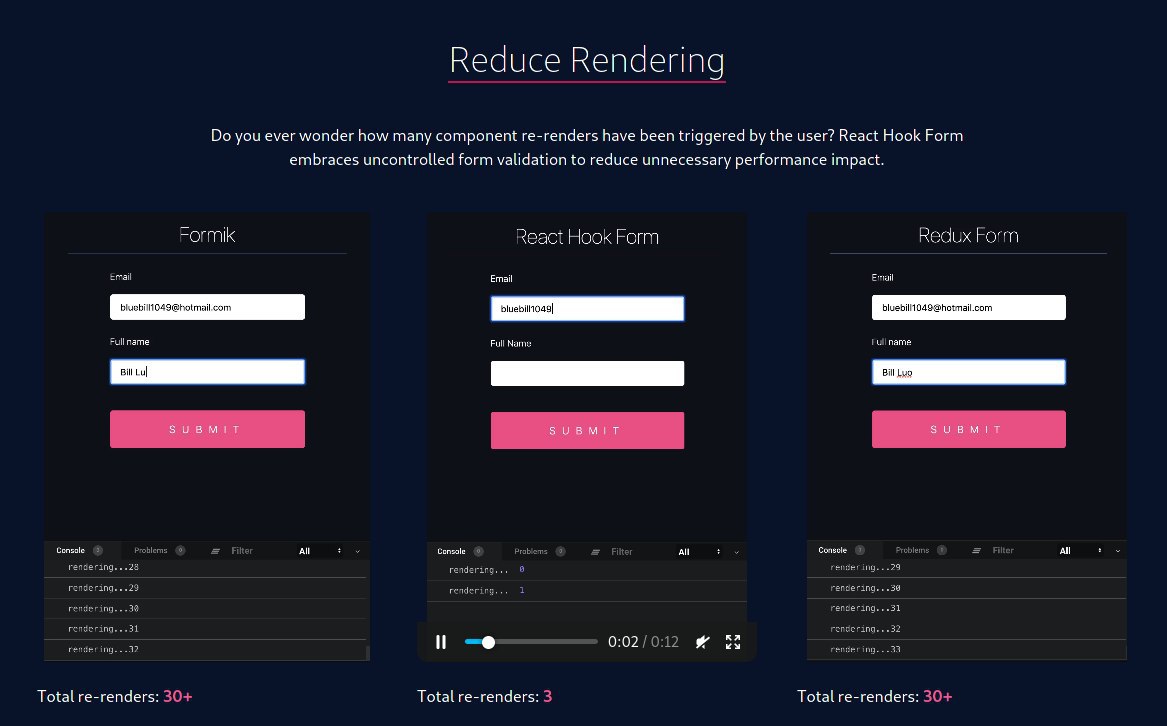Click the Email field in React Hook Form

click(587, 308)
